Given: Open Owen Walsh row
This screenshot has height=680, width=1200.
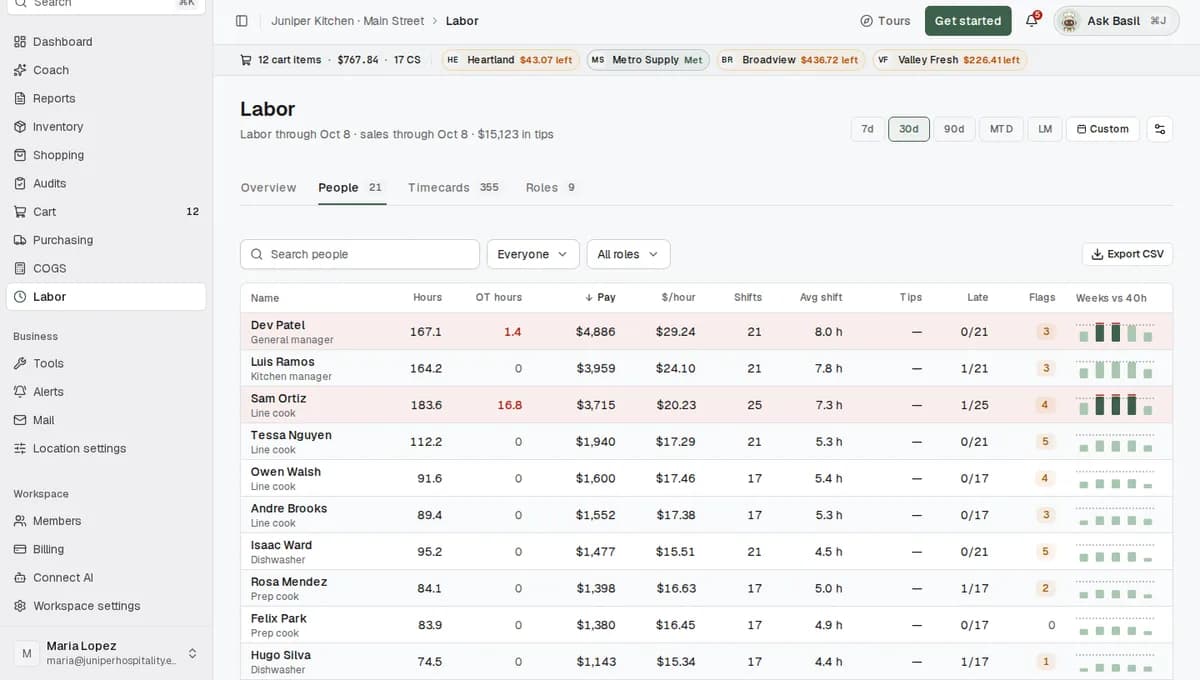Looking at the screenshot, I should point(706,478).
